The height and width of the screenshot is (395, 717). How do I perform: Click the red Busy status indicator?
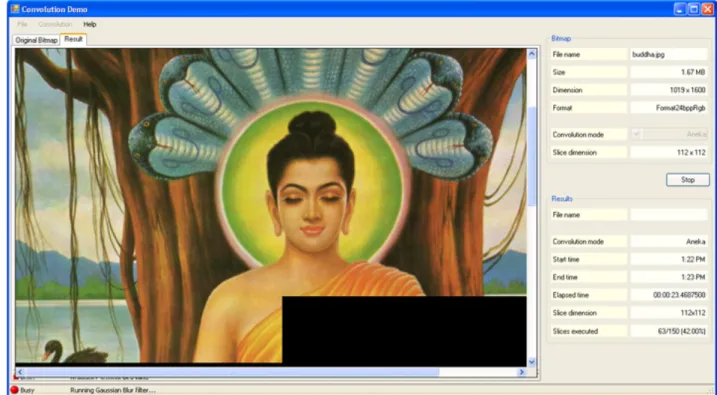15,390
